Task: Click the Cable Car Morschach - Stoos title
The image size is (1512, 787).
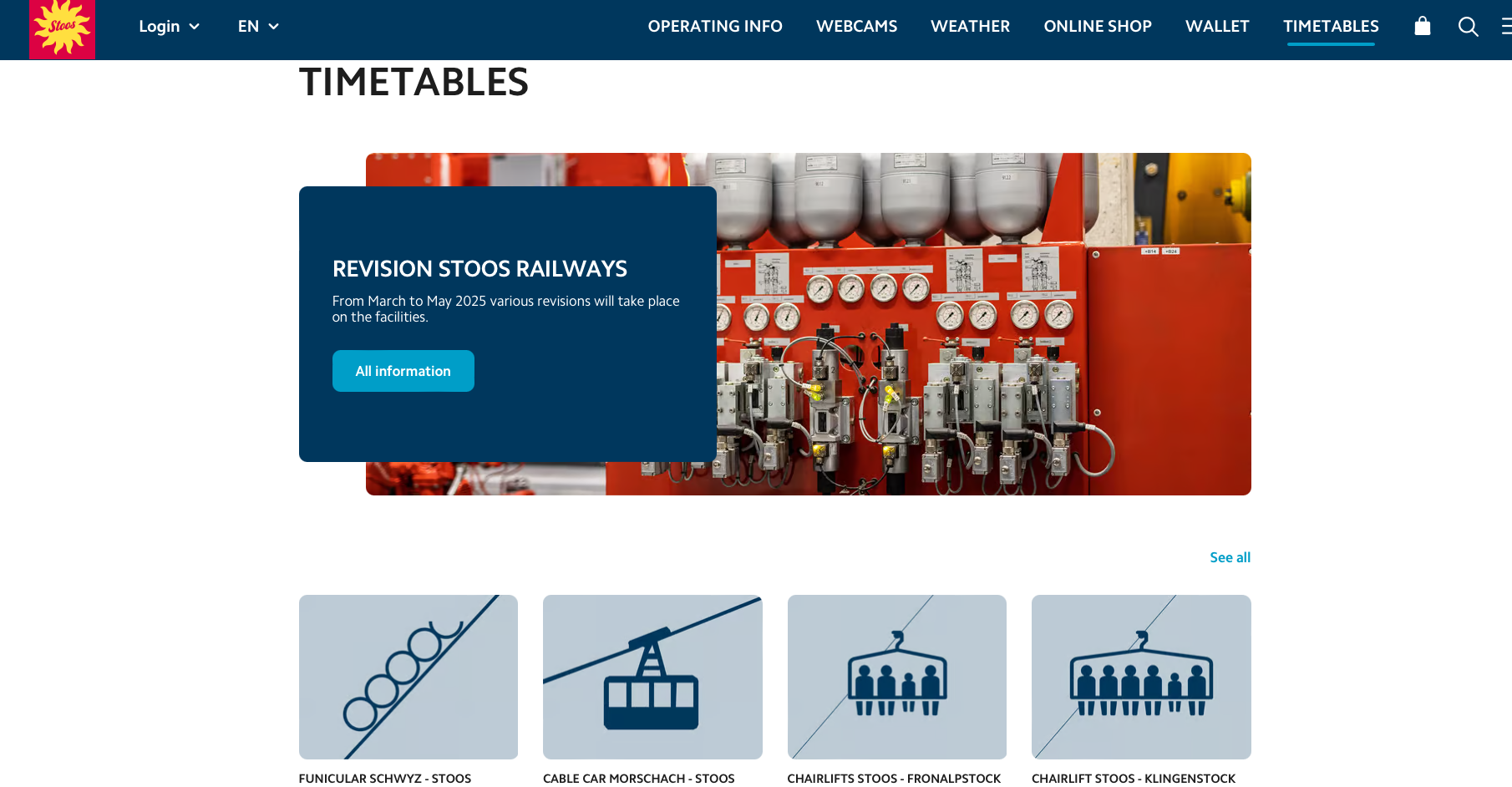Action: click(x=639, y=779)
